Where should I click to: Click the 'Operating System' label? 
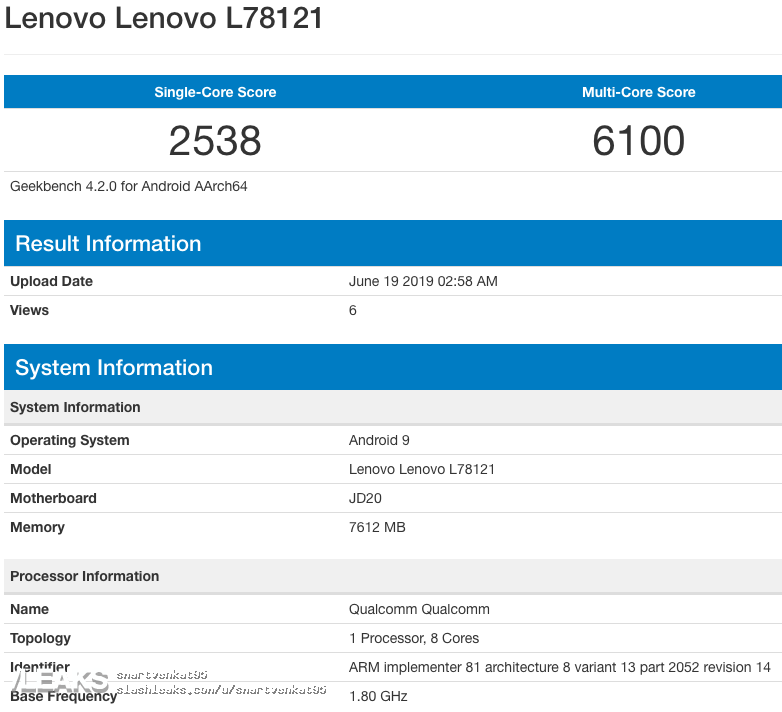tap(70, 440)
